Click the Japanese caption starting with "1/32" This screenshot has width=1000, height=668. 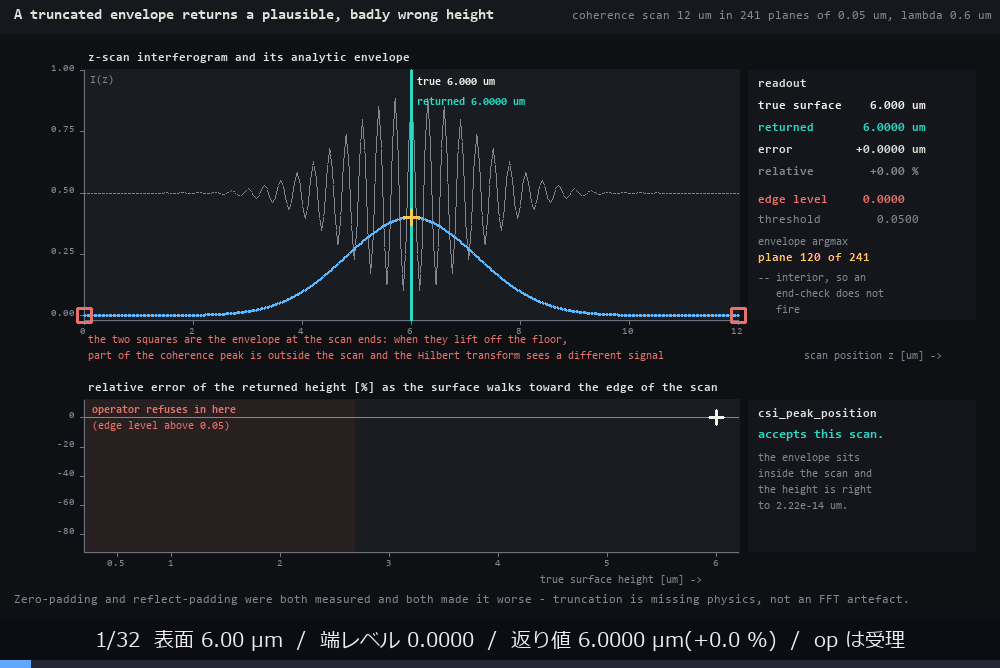coord(500,639)
